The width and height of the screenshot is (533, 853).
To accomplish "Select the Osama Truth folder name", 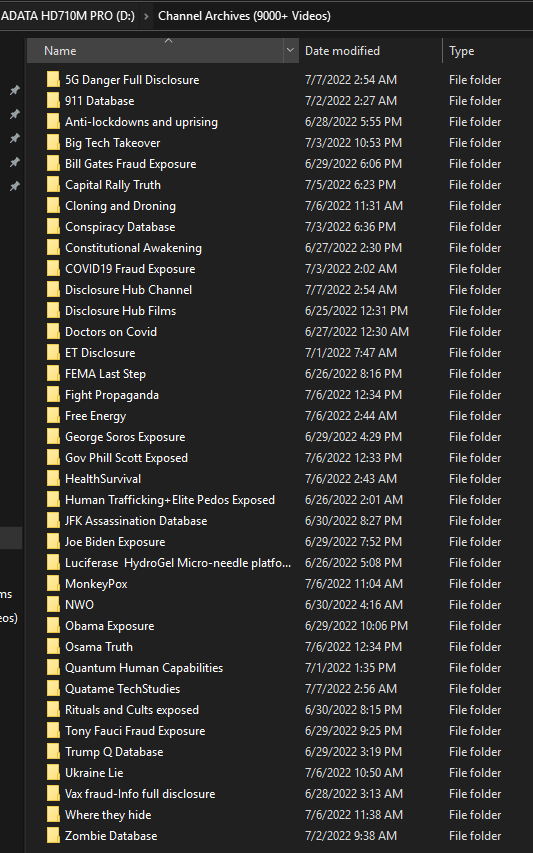I will click(98, 647).
